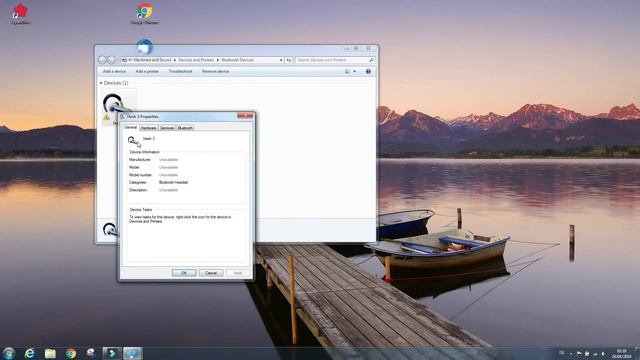Maximize the Devices and Printers window
The height and width of the screenshot is (360, 640).
point(356,48)
